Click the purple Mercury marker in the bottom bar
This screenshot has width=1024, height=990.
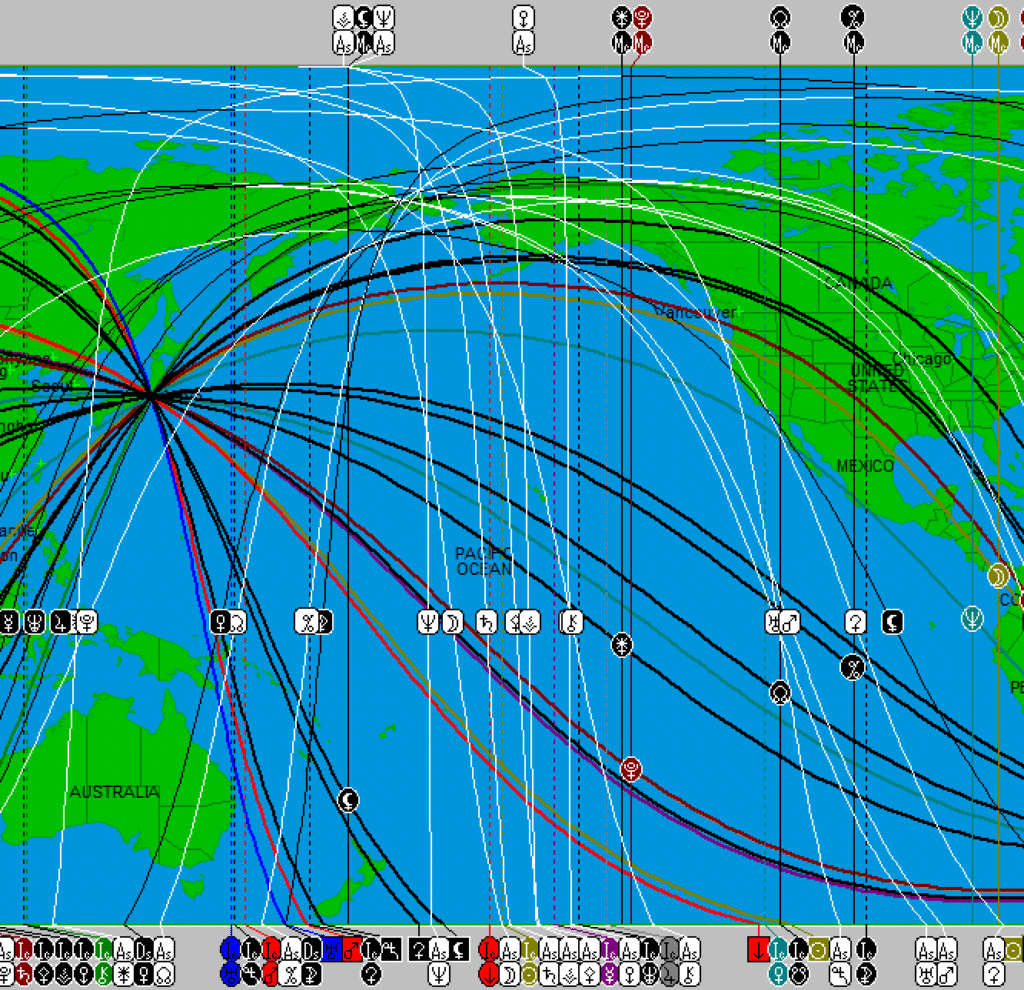click(x=610, y=974)
